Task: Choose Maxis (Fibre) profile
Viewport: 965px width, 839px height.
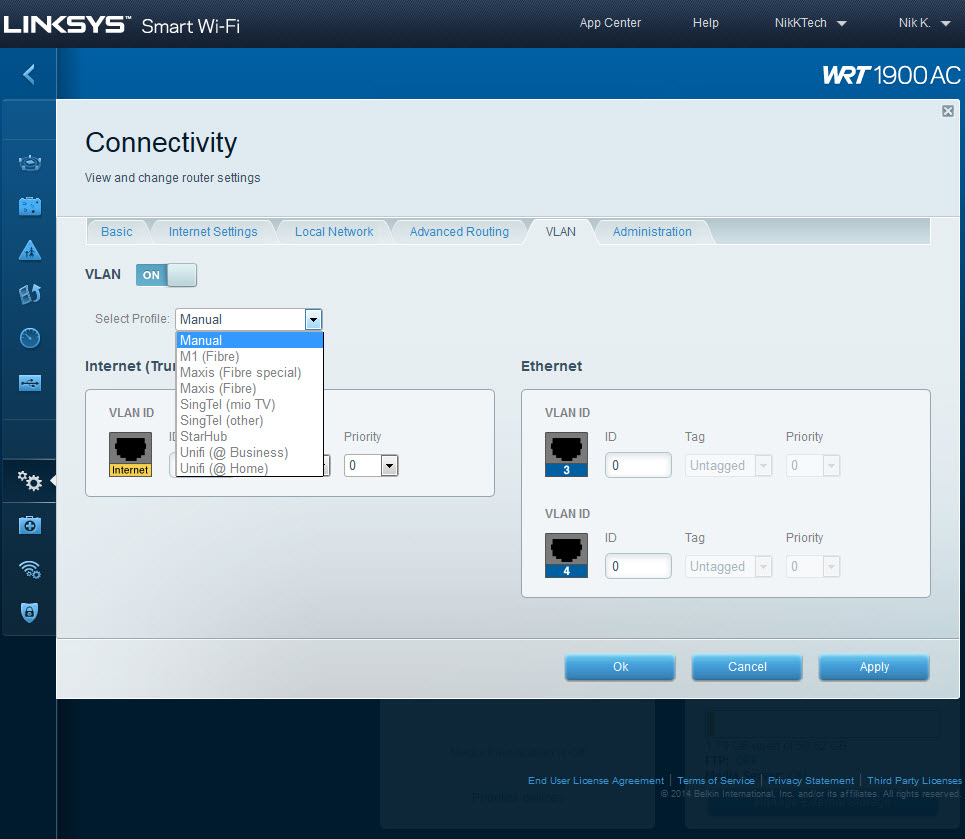Action: pos(250,388)
